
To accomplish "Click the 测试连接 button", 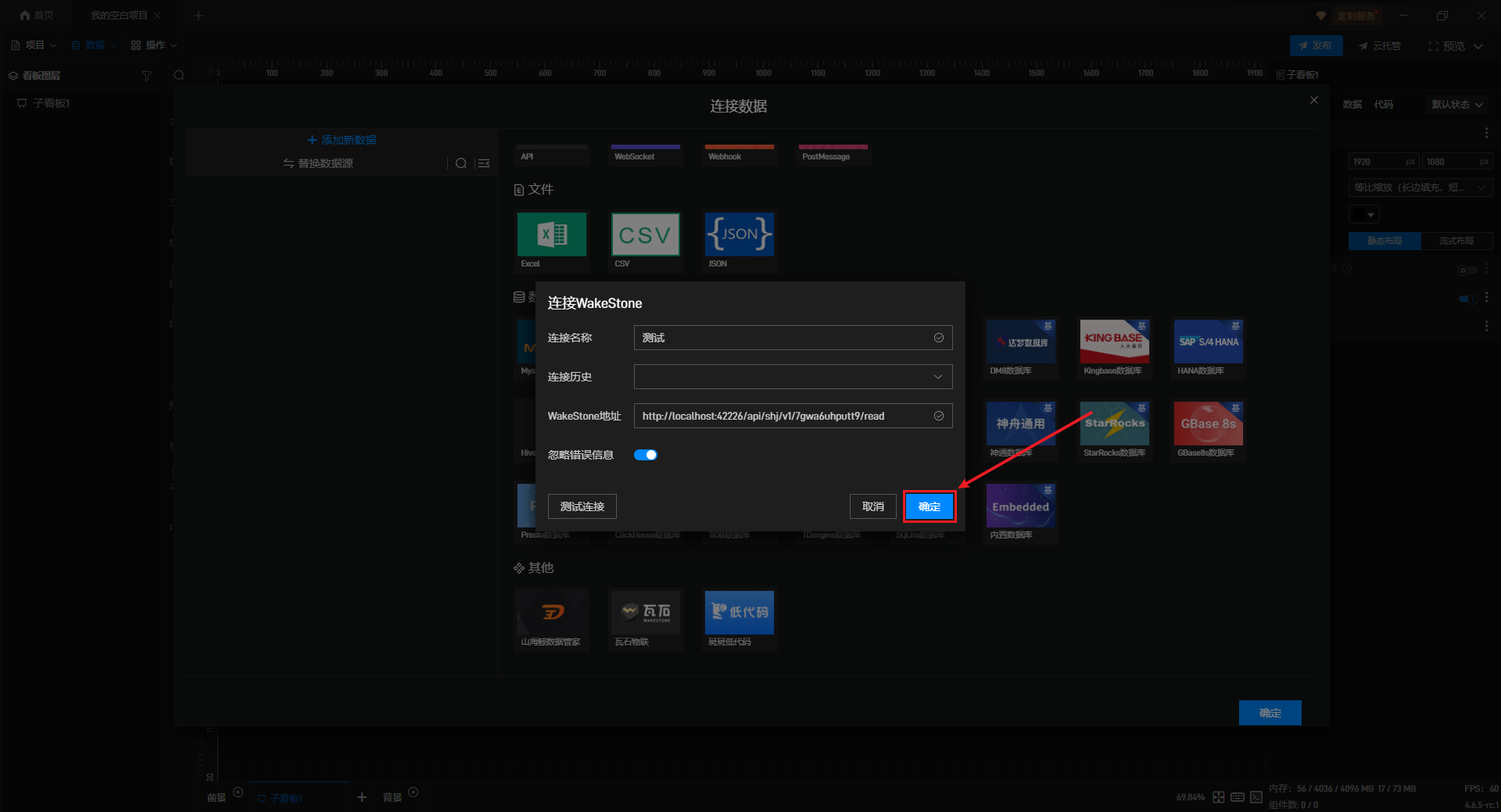I will (582, 506).
